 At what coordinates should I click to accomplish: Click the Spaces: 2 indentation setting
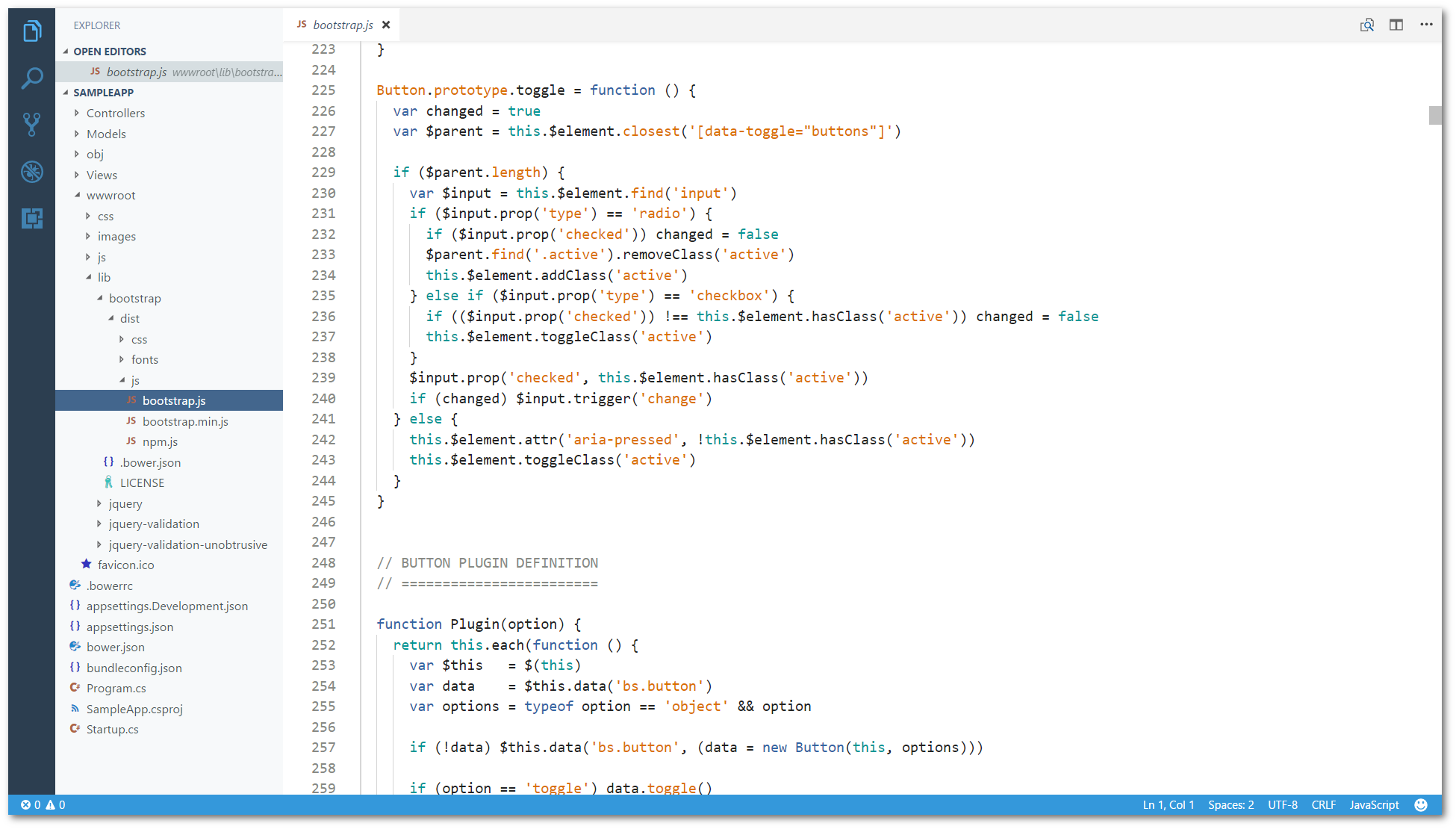pyautogui.click(x=1231, y=804)
